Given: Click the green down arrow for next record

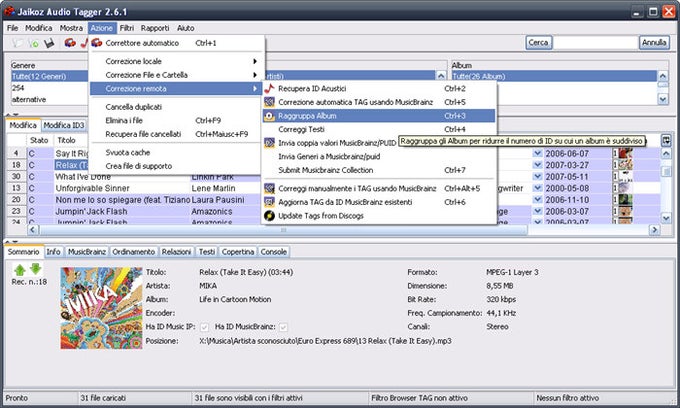Looking at the screenshot, I should tap(35, 268).
